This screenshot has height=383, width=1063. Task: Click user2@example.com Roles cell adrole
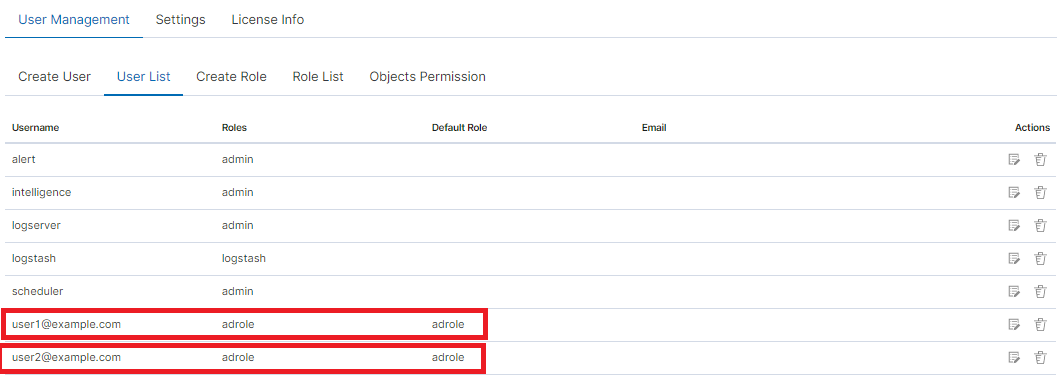click(238, 357)
